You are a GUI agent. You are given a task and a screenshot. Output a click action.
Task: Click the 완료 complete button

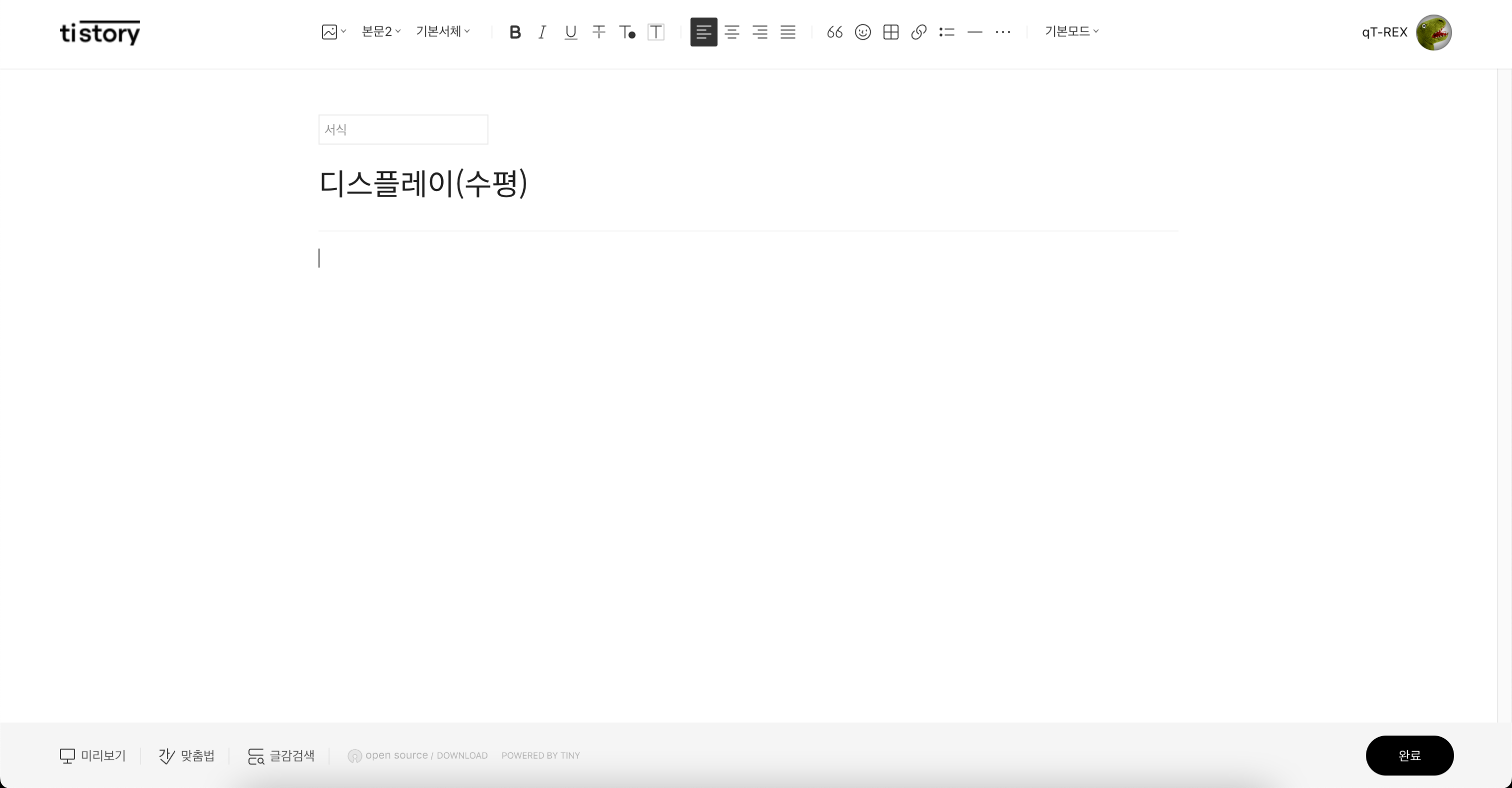pos(1410,756)
